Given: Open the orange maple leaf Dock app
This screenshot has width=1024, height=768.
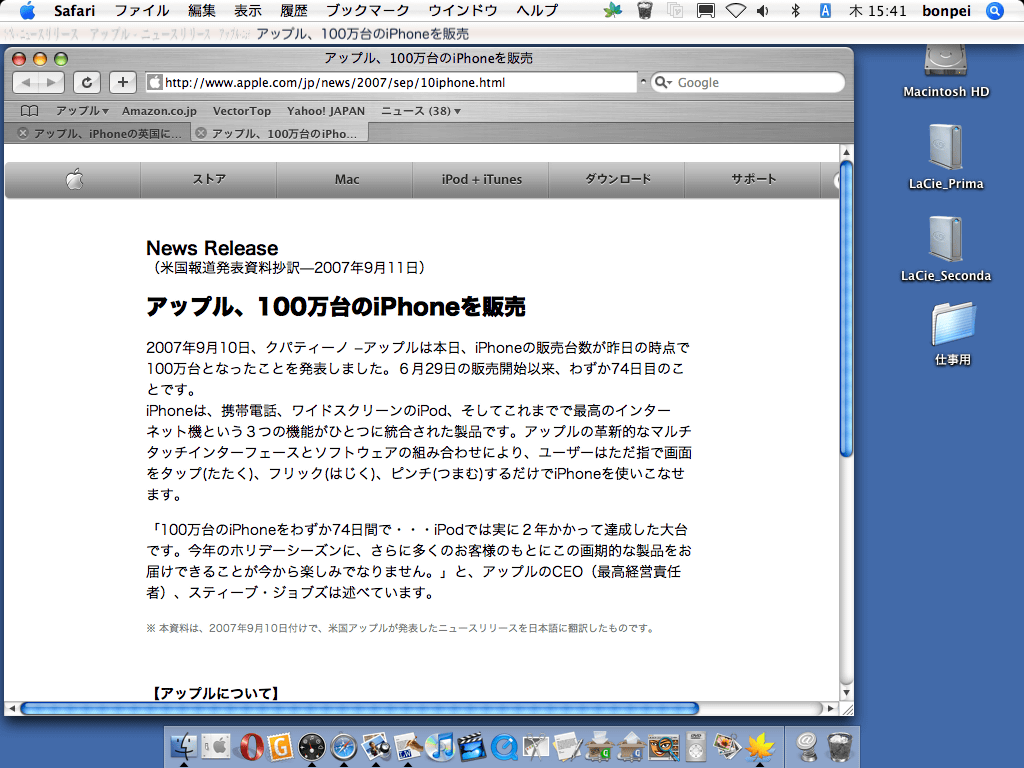Looking at the screenshot, I should (760, 746).
